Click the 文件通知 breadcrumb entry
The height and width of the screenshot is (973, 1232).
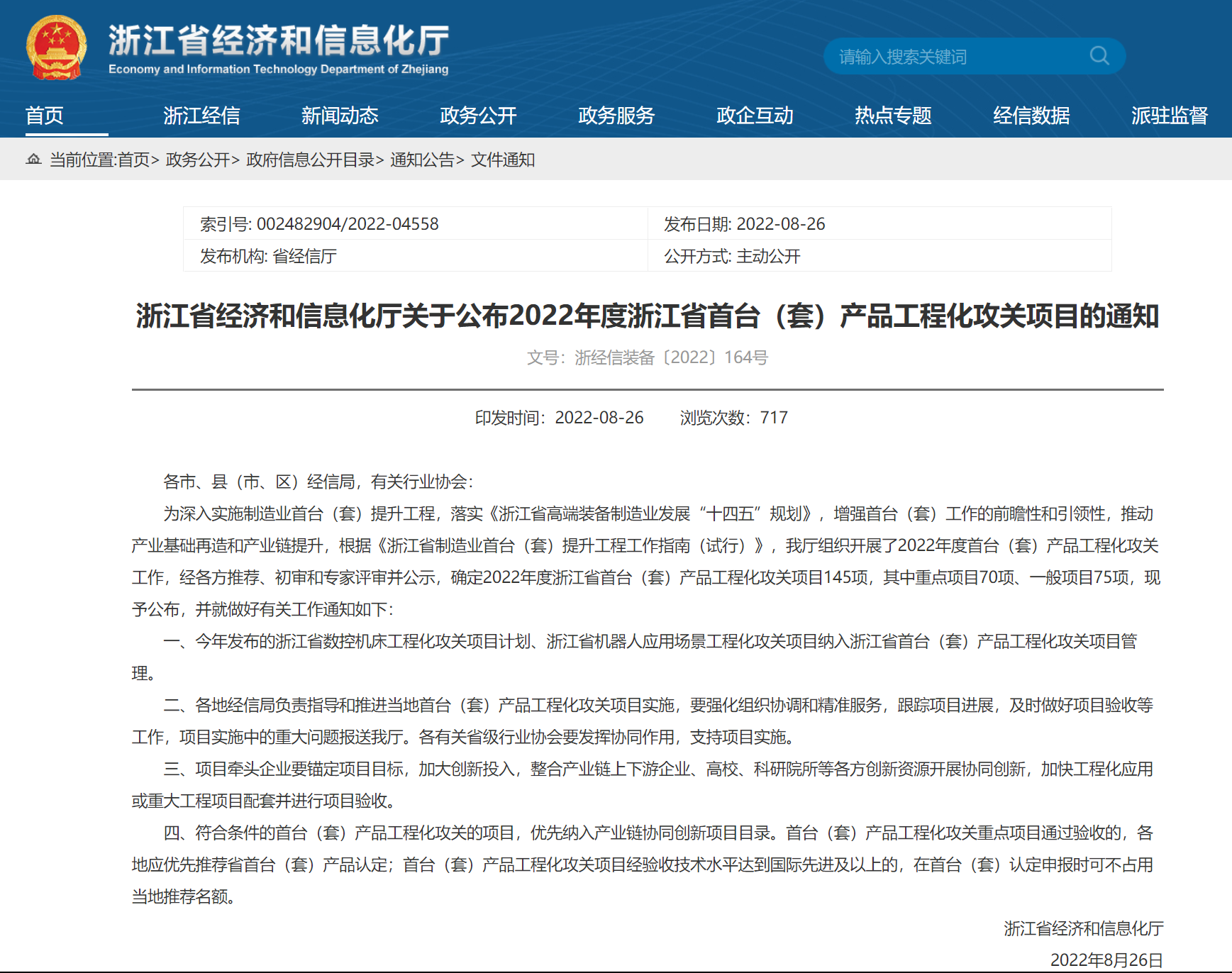click(504, 160)
